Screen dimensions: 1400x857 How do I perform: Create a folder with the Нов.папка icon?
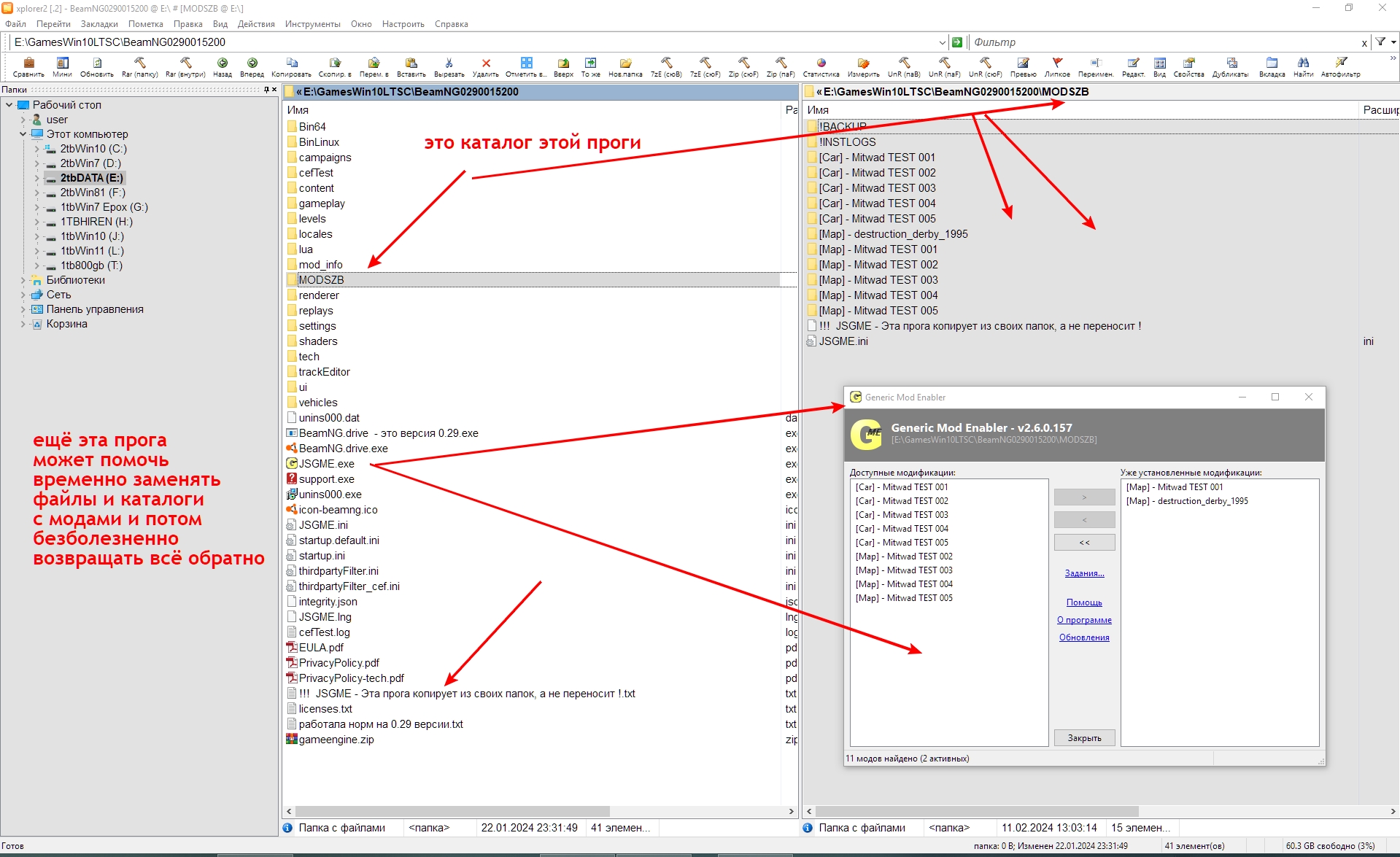[625, 66]
